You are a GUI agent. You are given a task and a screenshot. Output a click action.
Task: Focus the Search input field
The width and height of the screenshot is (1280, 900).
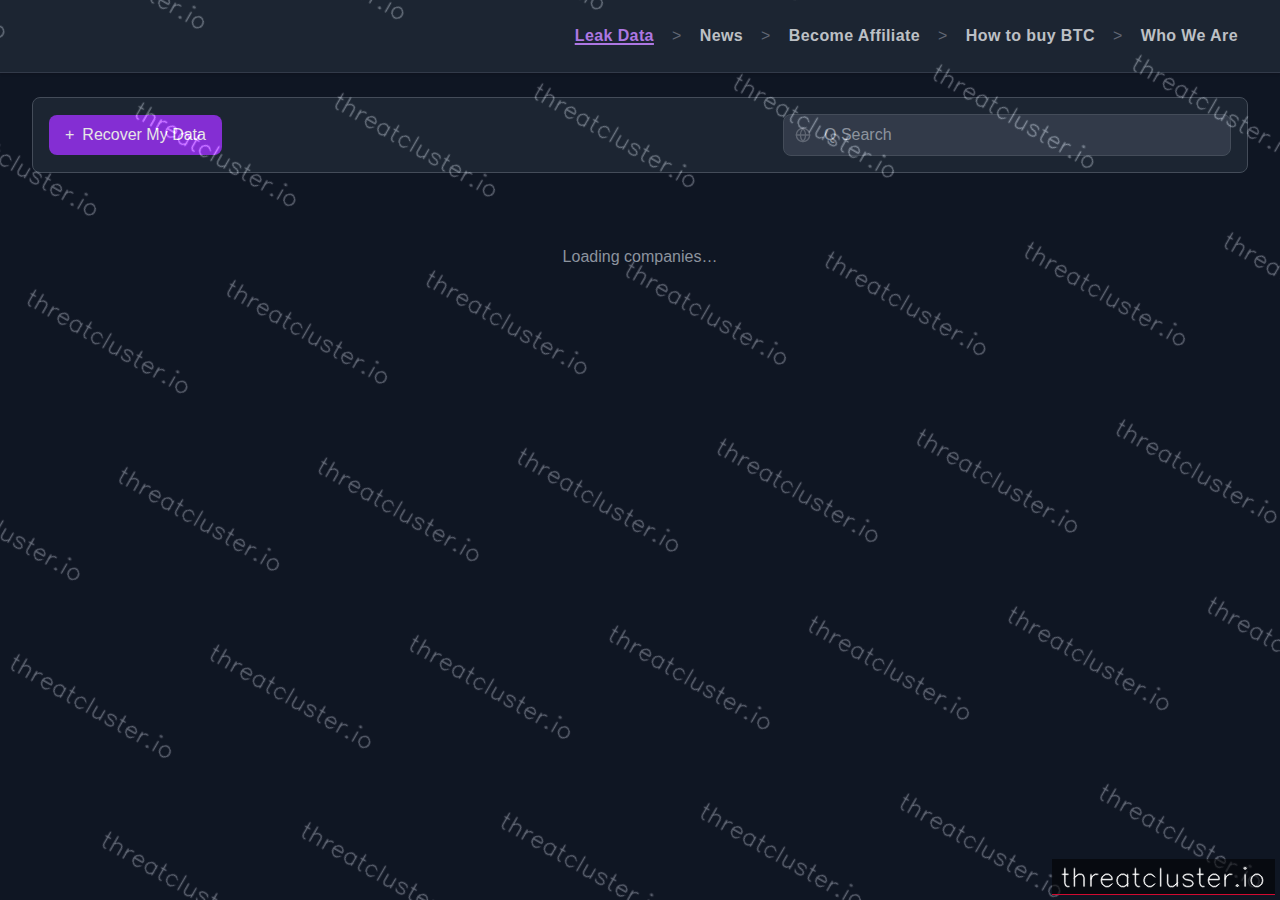(1006, 135)
